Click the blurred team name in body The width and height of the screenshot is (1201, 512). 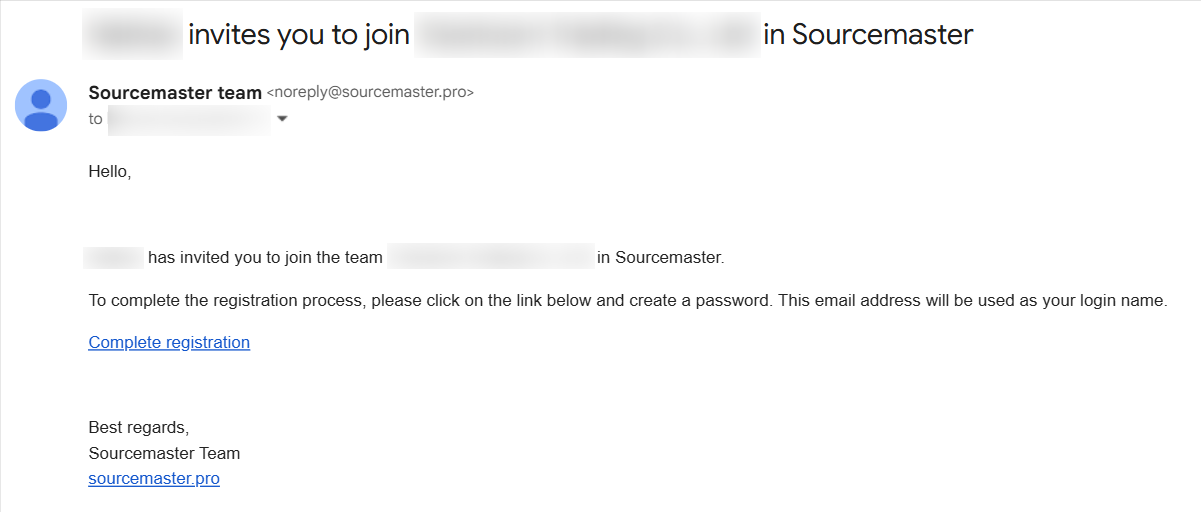click(x=490, y=257)
